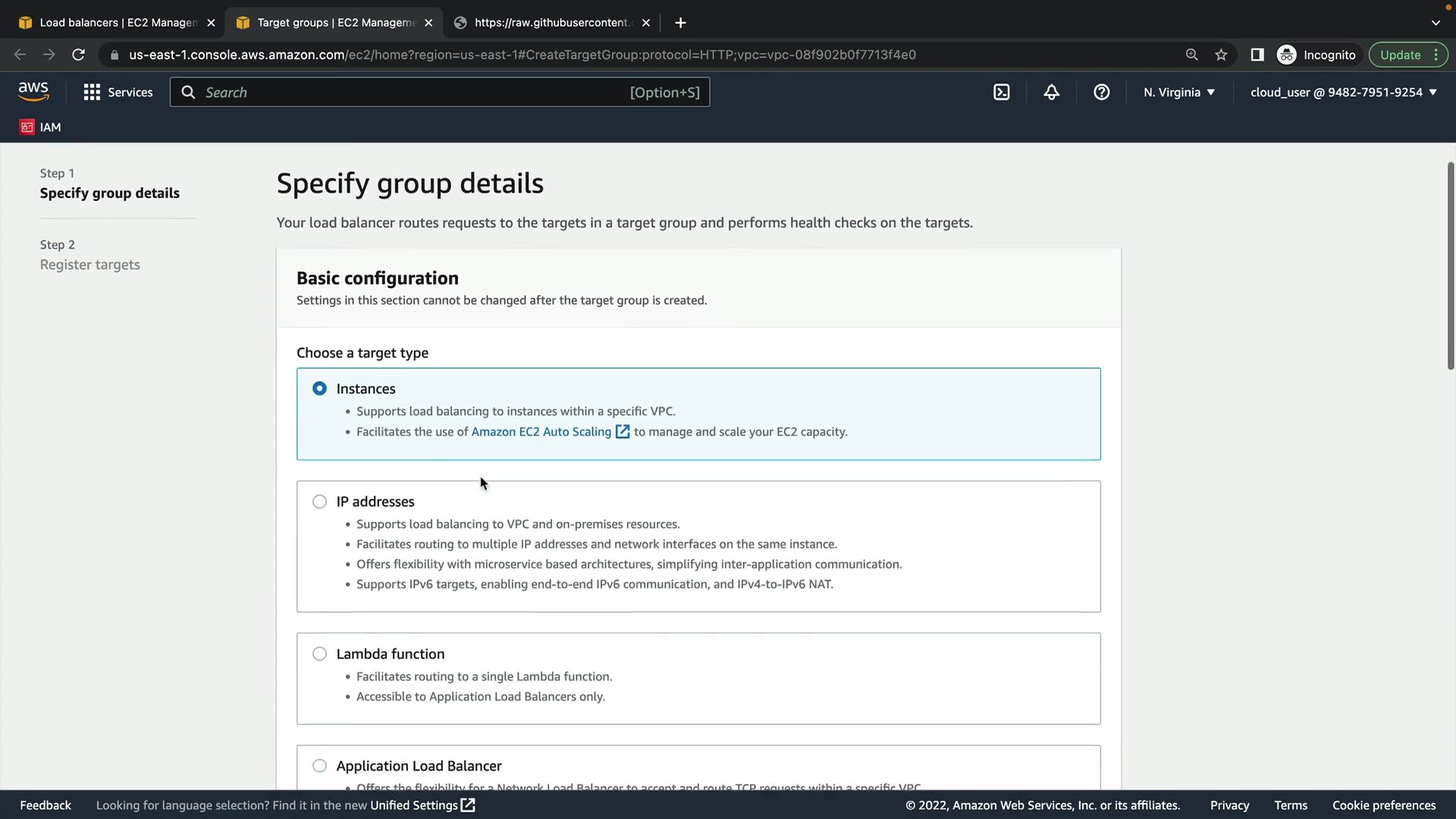The width and height of the screenshot is (1456, 819).
Task: Click the AWS search input field
Action: pyautogui.click(x=413, y=93)
